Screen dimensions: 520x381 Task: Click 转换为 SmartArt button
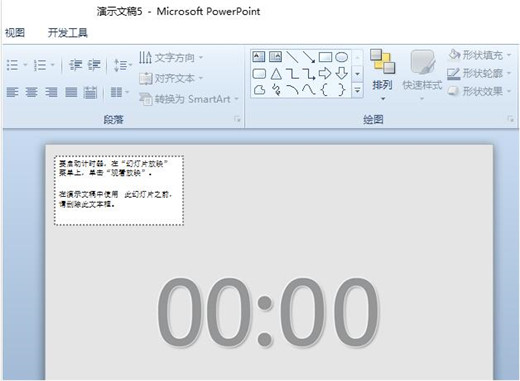(189, 99)
